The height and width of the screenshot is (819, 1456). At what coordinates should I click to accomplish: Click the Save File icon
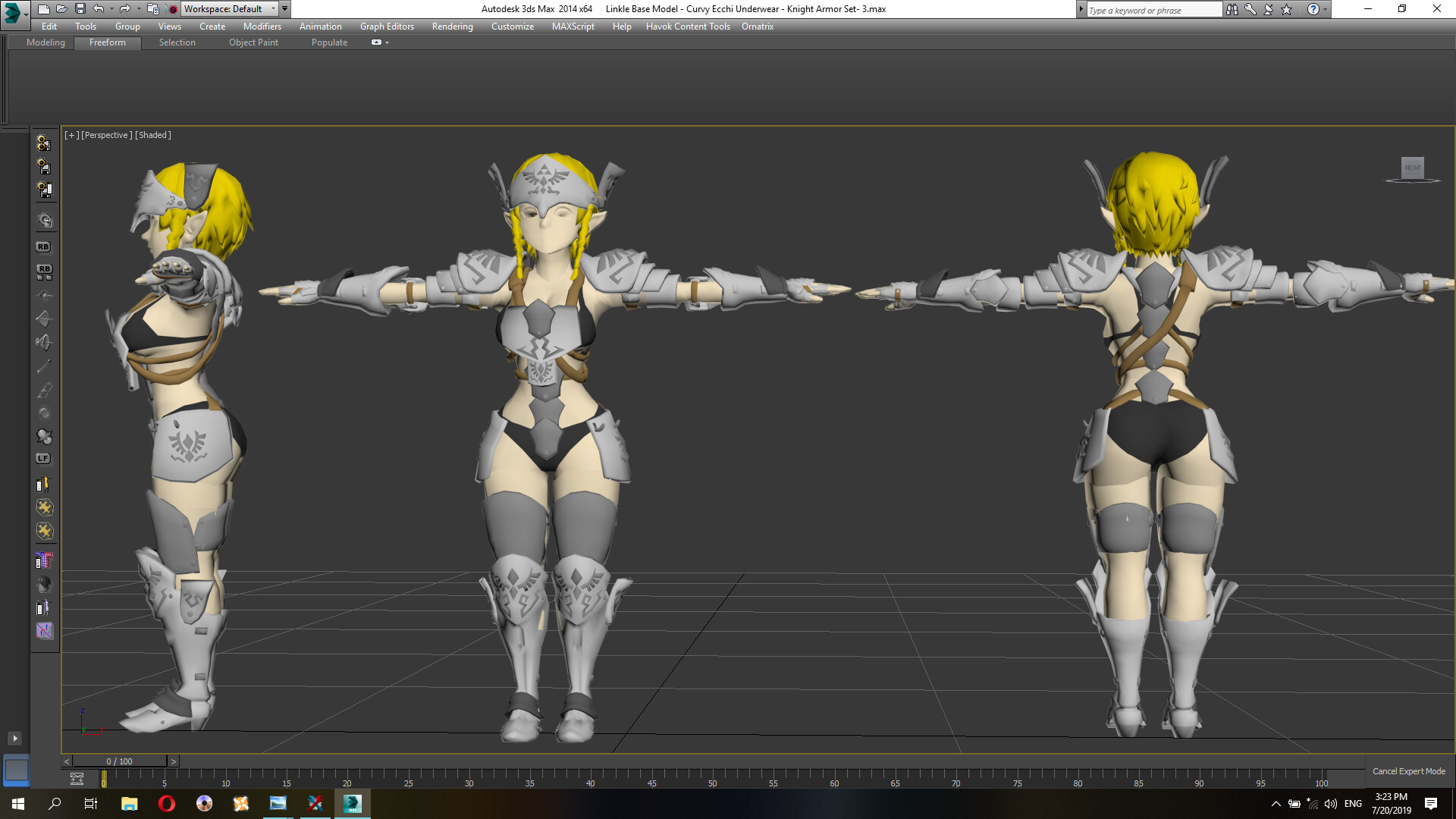click(x=80, y=9)
